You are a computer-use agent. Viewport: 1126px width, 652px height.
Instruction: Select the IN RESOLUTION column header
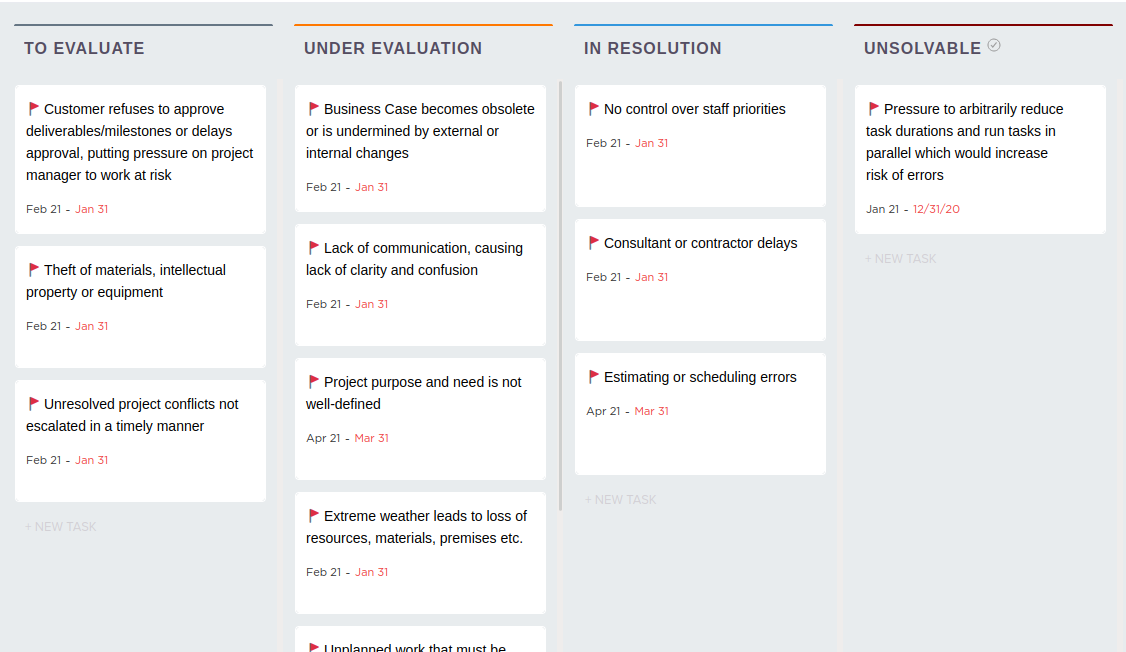coord(652,48)
